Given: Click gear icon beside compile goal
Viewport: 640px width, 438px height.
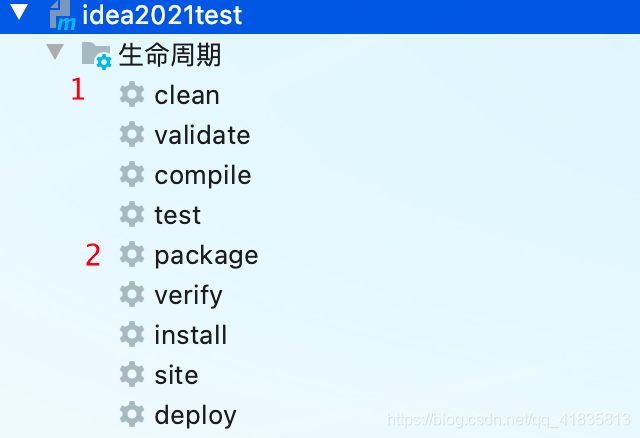Looking at the screenshot, I should pyautogui.click(x=132, y=175).
